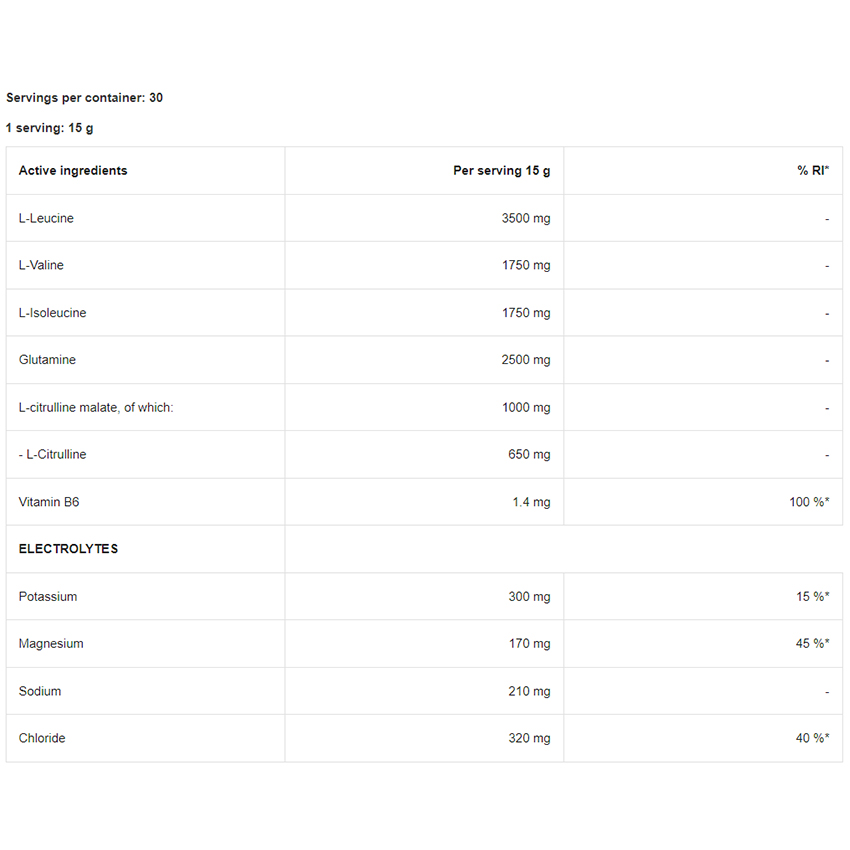This screenshot has width=850, height=850.
Task: Click the 'Servings per container: 30' text
Action: (84, 98)
